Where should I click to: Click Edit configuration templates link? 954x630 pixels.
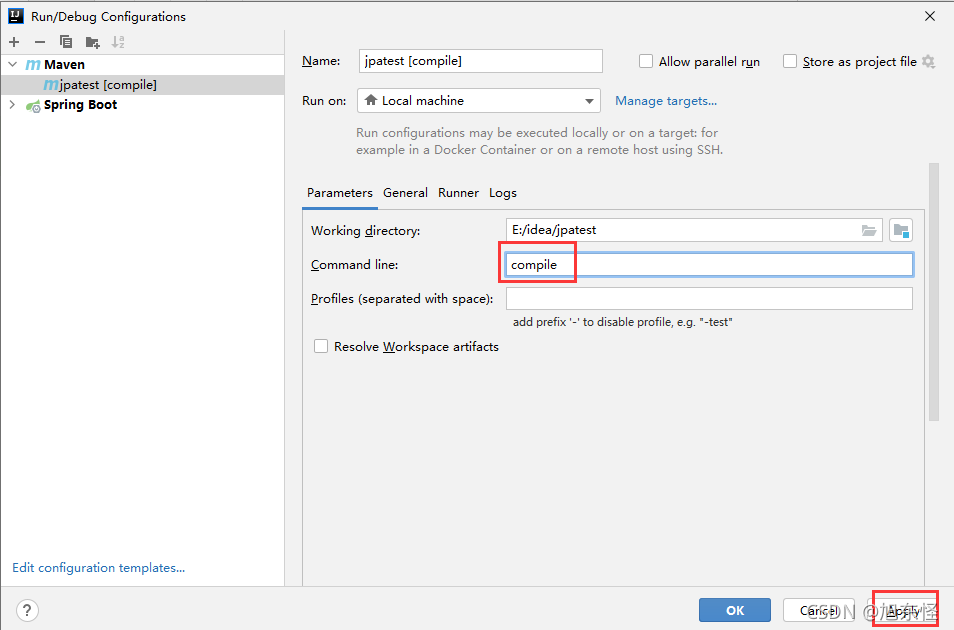click(97, 567)
